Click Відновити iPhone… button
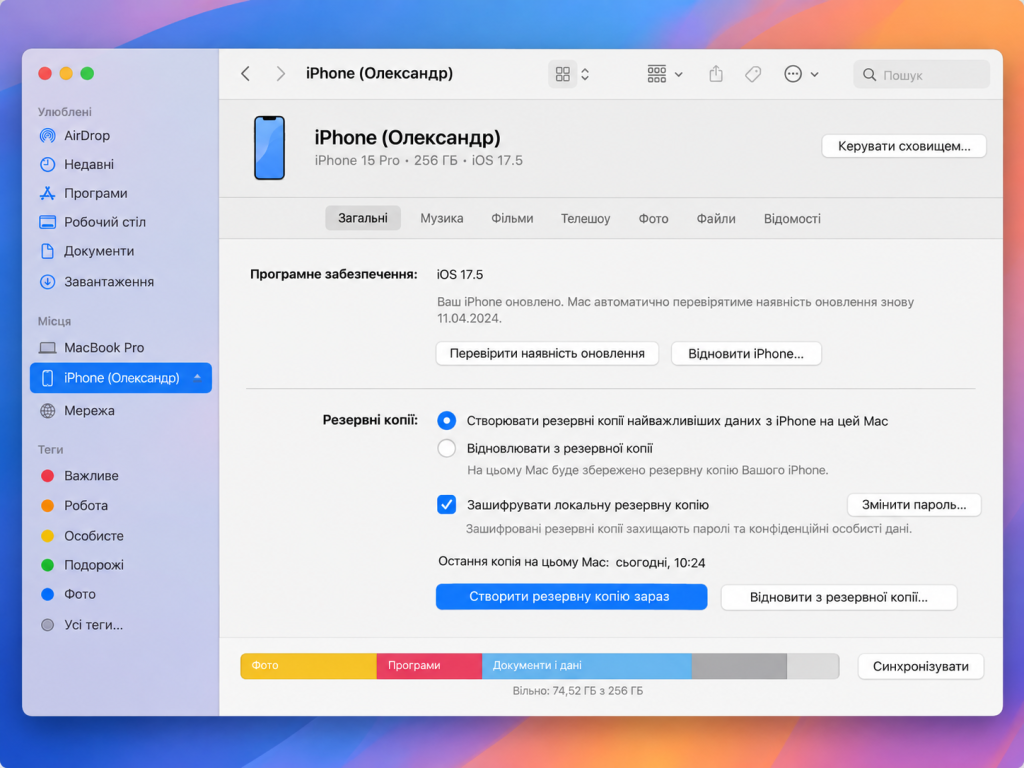1024x768 pixels. pos(746,354)
